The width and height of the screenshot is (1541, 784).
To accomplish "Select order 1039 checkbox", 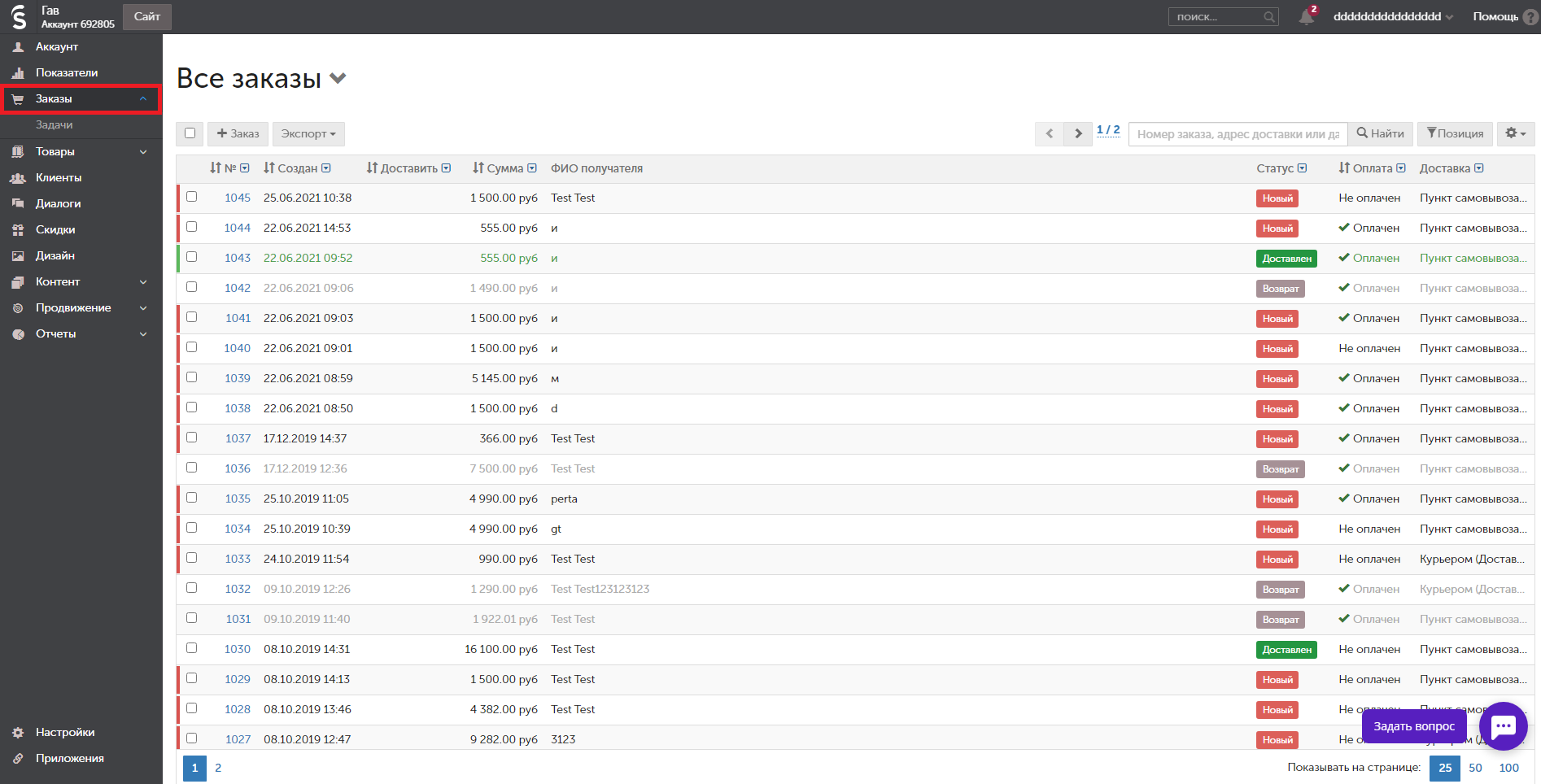I will [x=191, y=377].
